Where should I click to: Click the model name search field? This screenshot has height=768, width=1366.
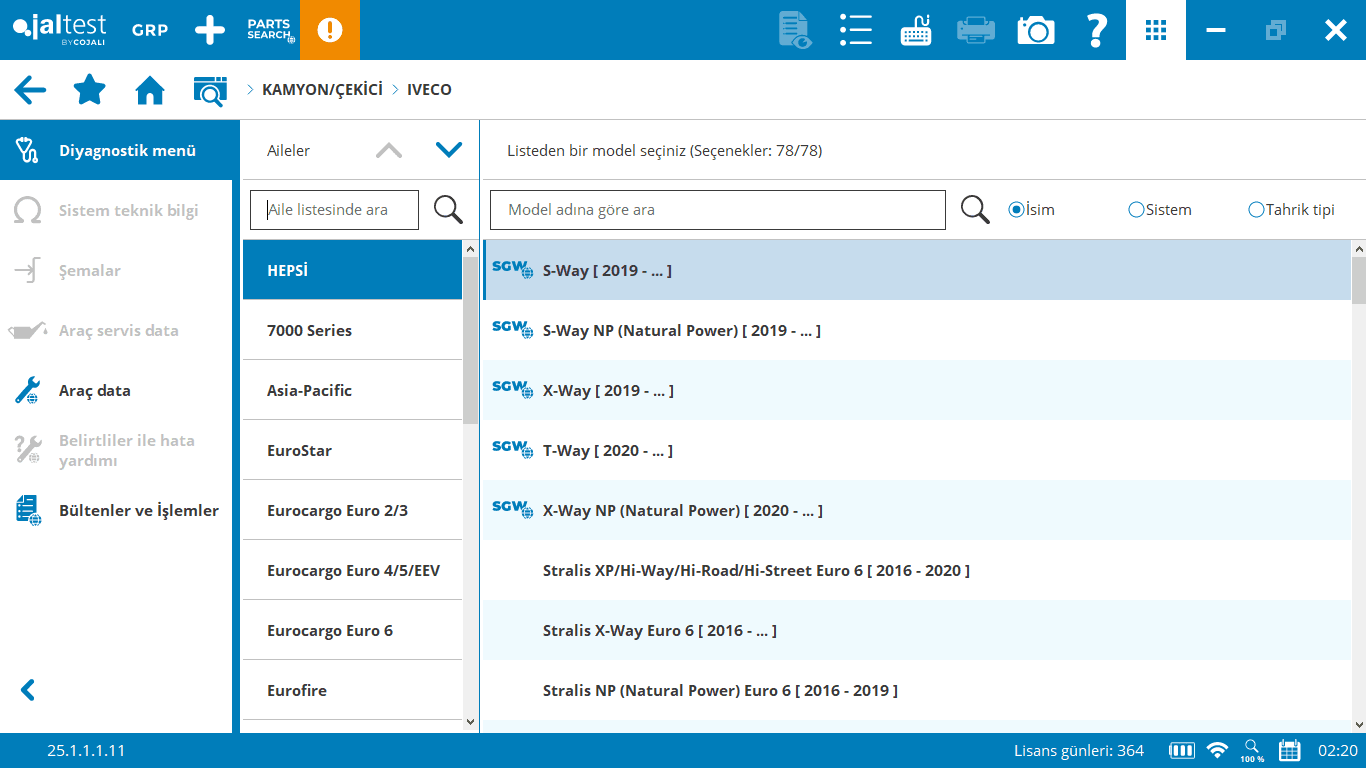click(x=717, y=210)
